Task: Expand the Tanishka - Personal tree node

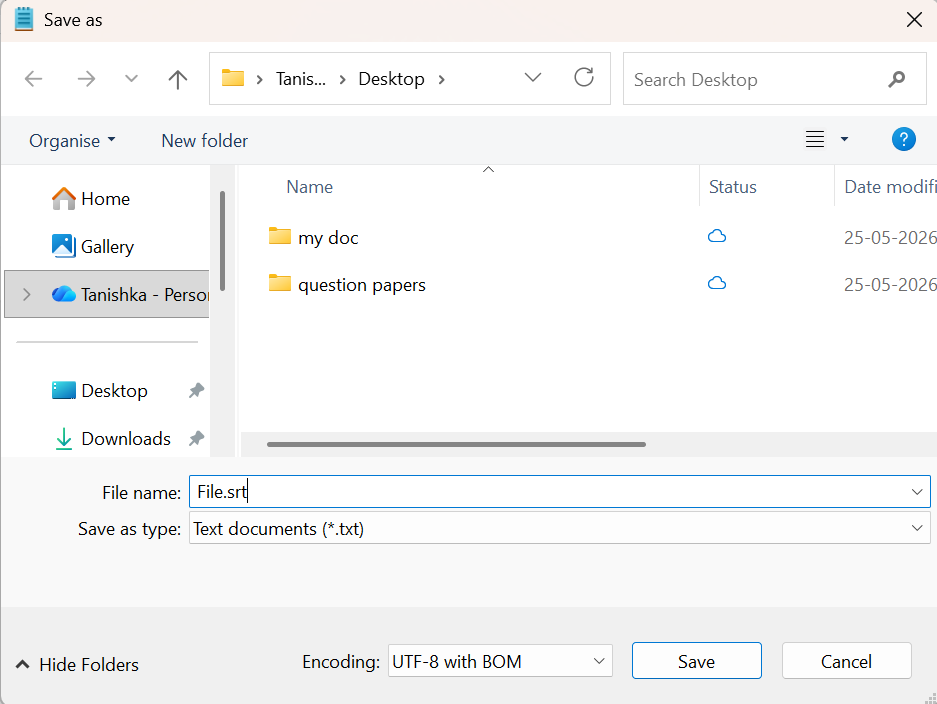Action: [x=26, y=294]
